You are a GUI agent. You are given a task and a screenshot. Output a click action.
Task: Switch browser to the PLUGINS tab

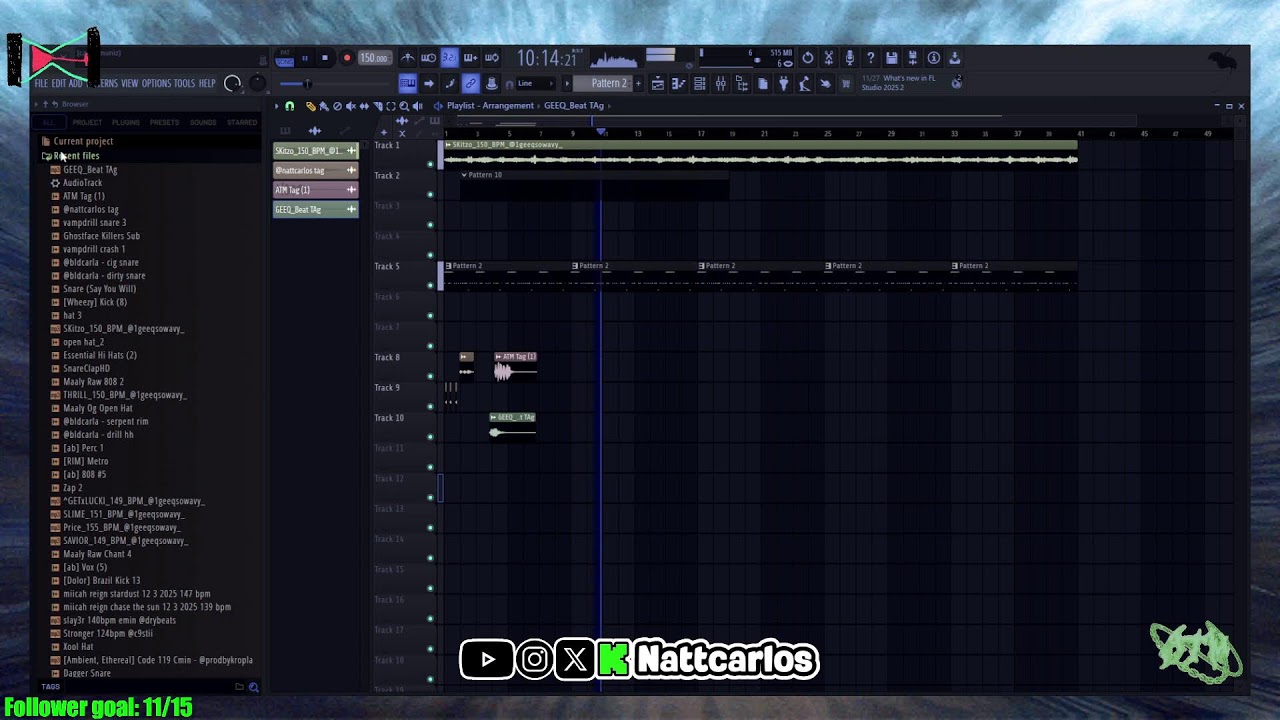(x=126, y=123)
